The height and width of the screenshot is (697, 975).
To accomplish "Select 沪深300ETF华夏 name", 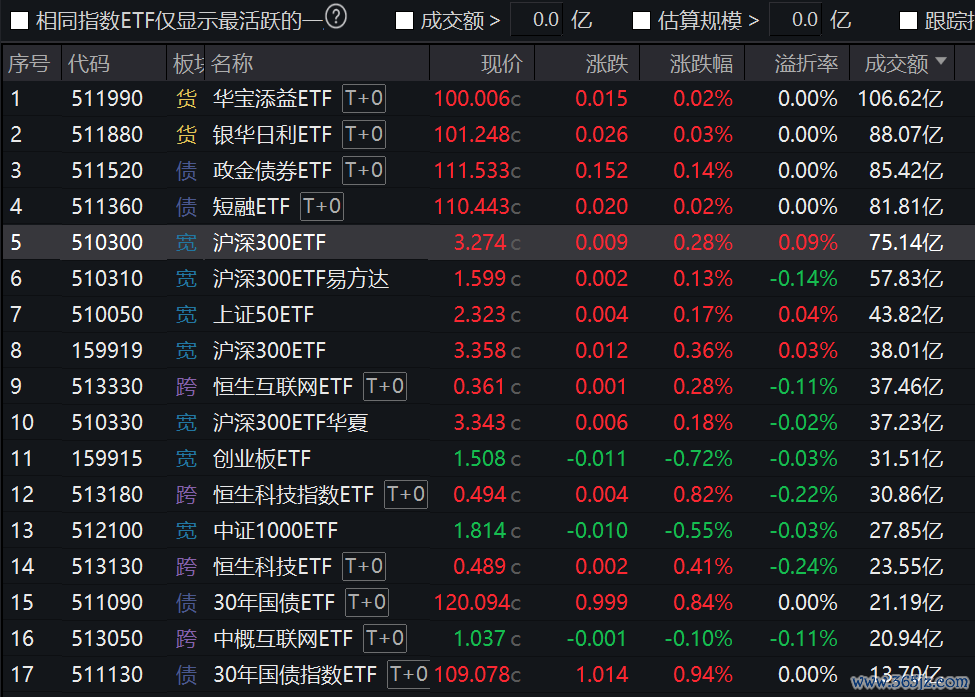I will 290,423.
